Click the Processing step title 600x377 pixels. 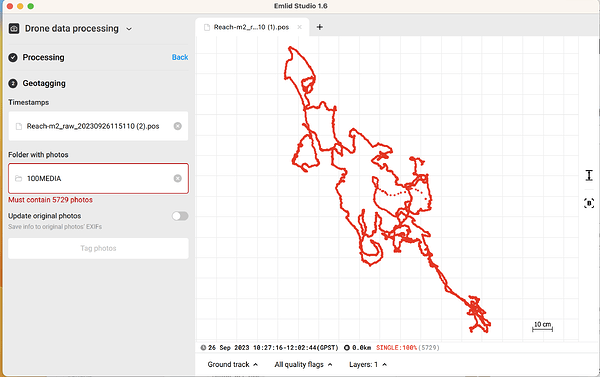point(43,57)
